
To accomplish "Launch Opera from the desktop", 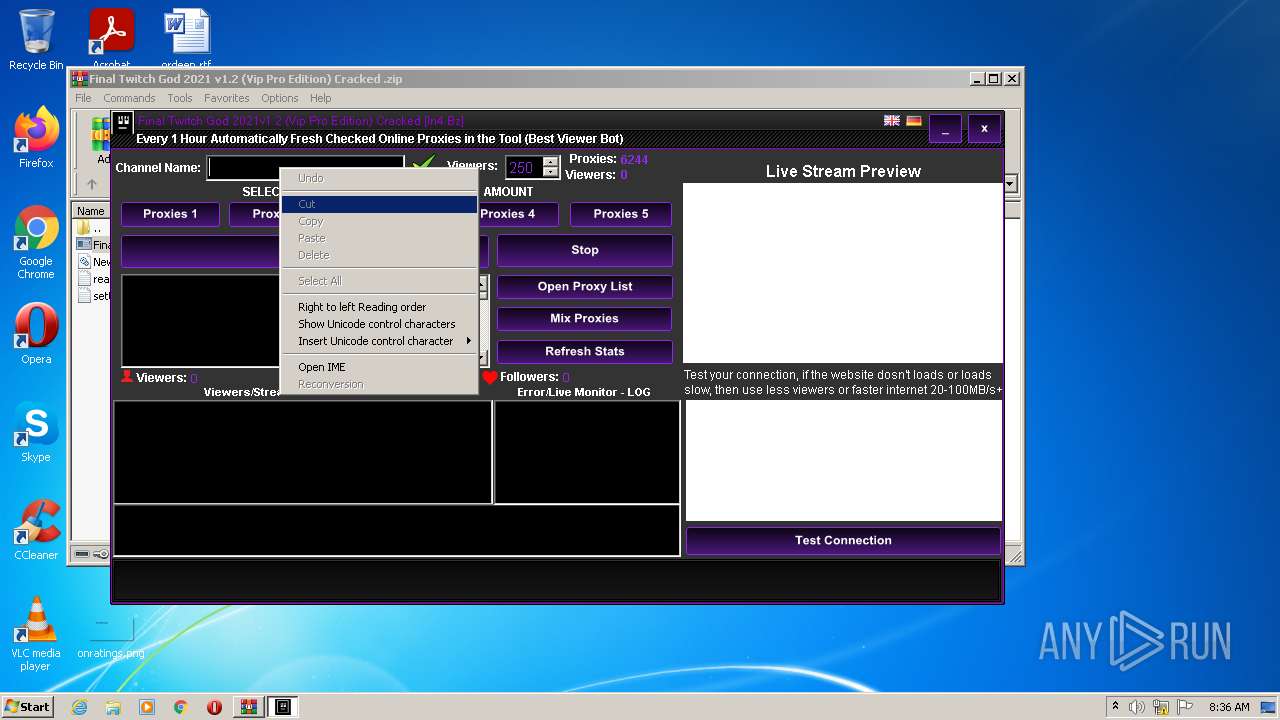I will 36,334.
